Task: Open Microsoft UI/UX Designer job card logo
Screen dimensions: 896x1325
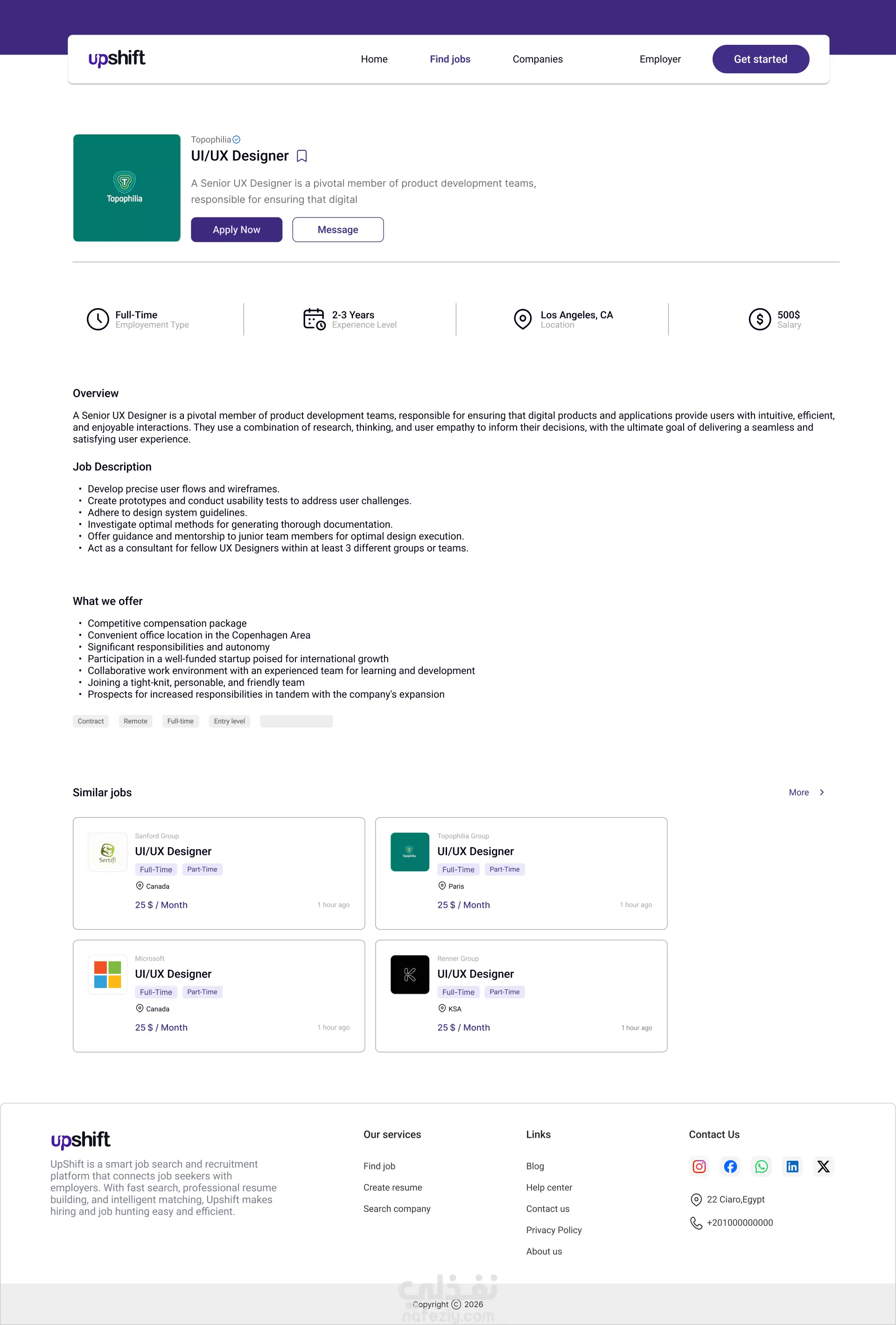Action: 108,974
